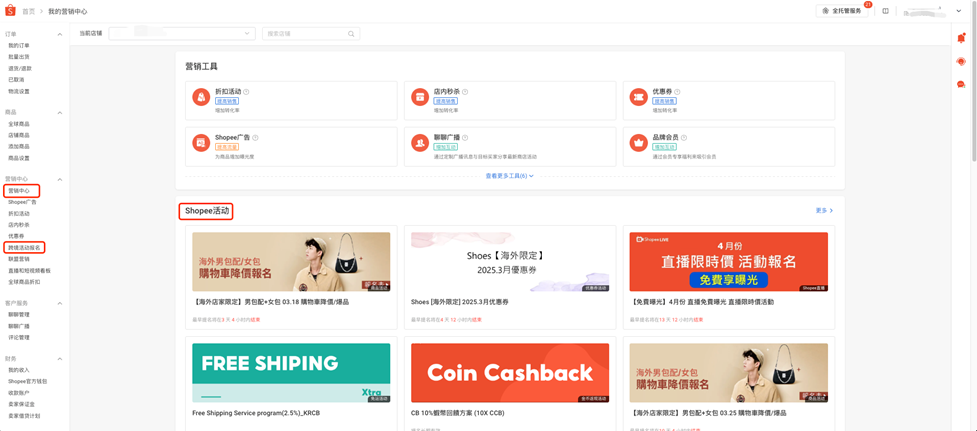Open the book icon in top header
This screenshot has height=431, width=977.
pos(885,11)
